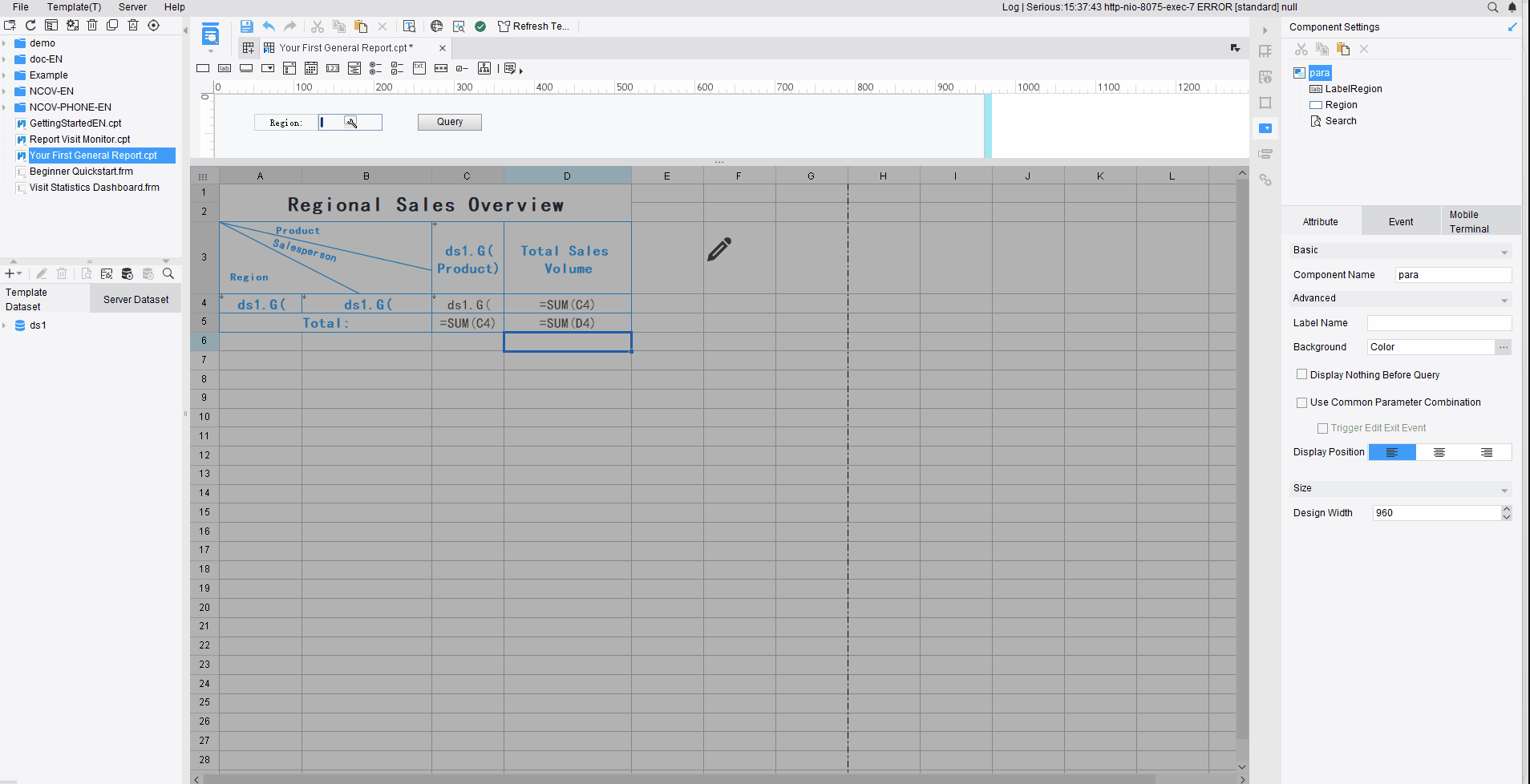This screenshot has width=1530, height=784.
Task: Increase Design Width with up stepper
Action: [x=1507, y=509]
